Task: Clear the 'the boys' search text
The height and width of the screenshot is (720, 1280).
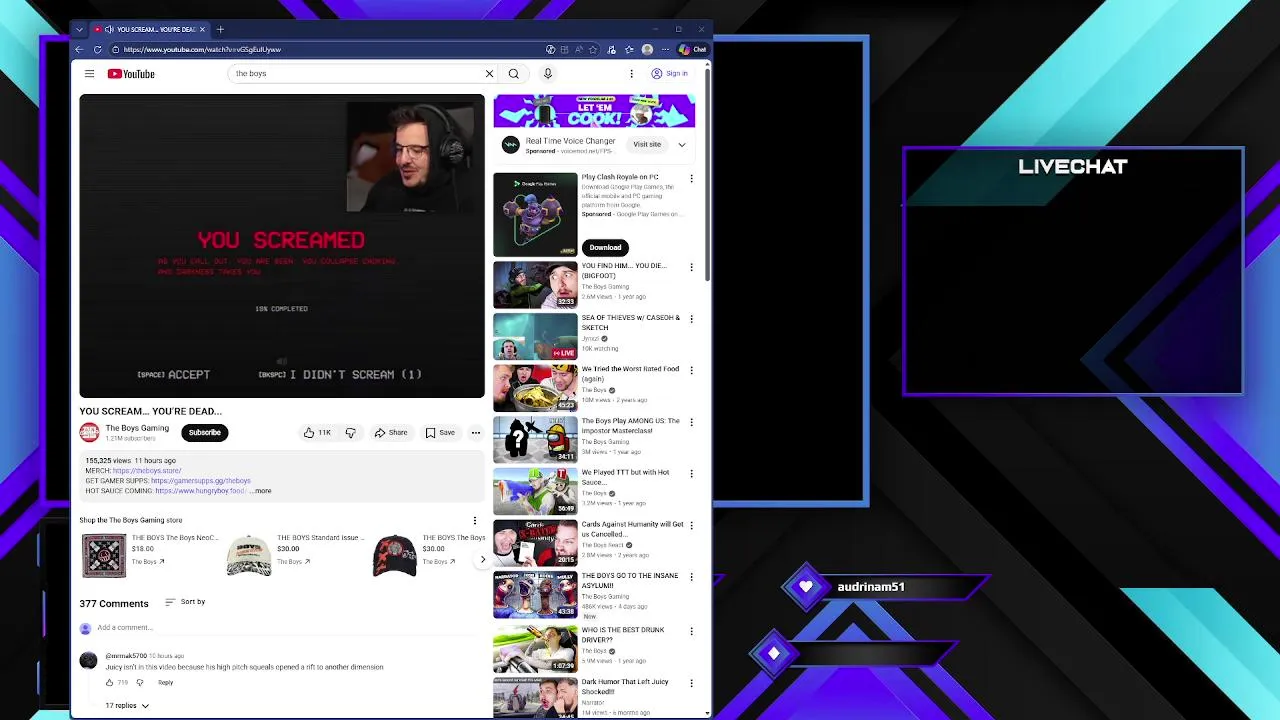Action: coord(489,73)
